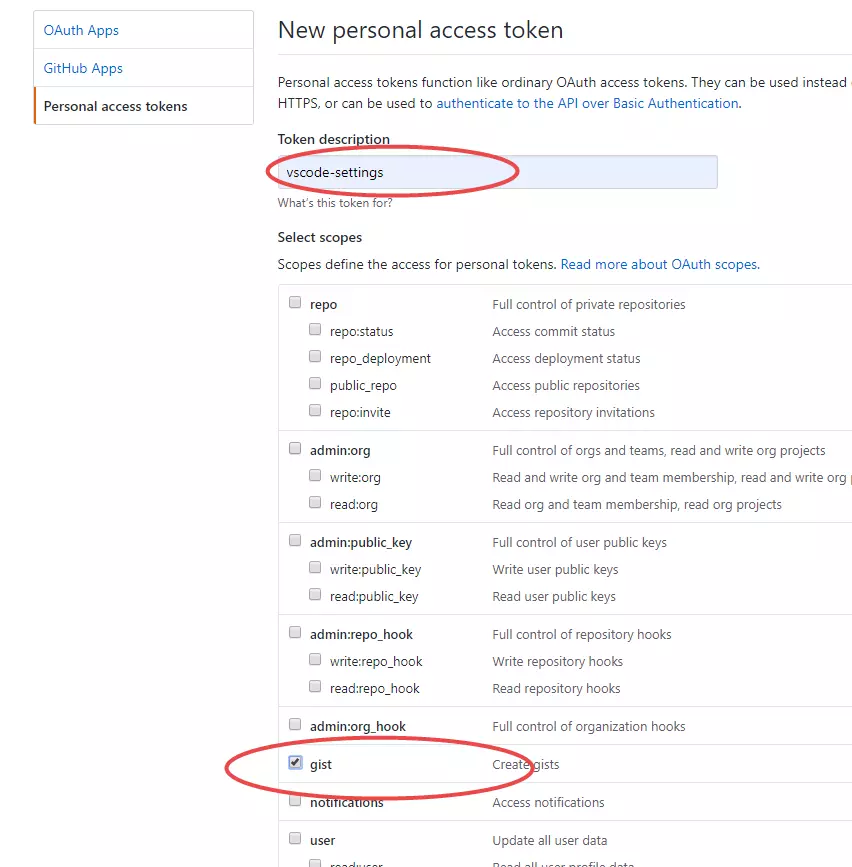Viewport: 852px width, 867px height.
Task: Check the write:public_key scope
Action: click(315, 566)
